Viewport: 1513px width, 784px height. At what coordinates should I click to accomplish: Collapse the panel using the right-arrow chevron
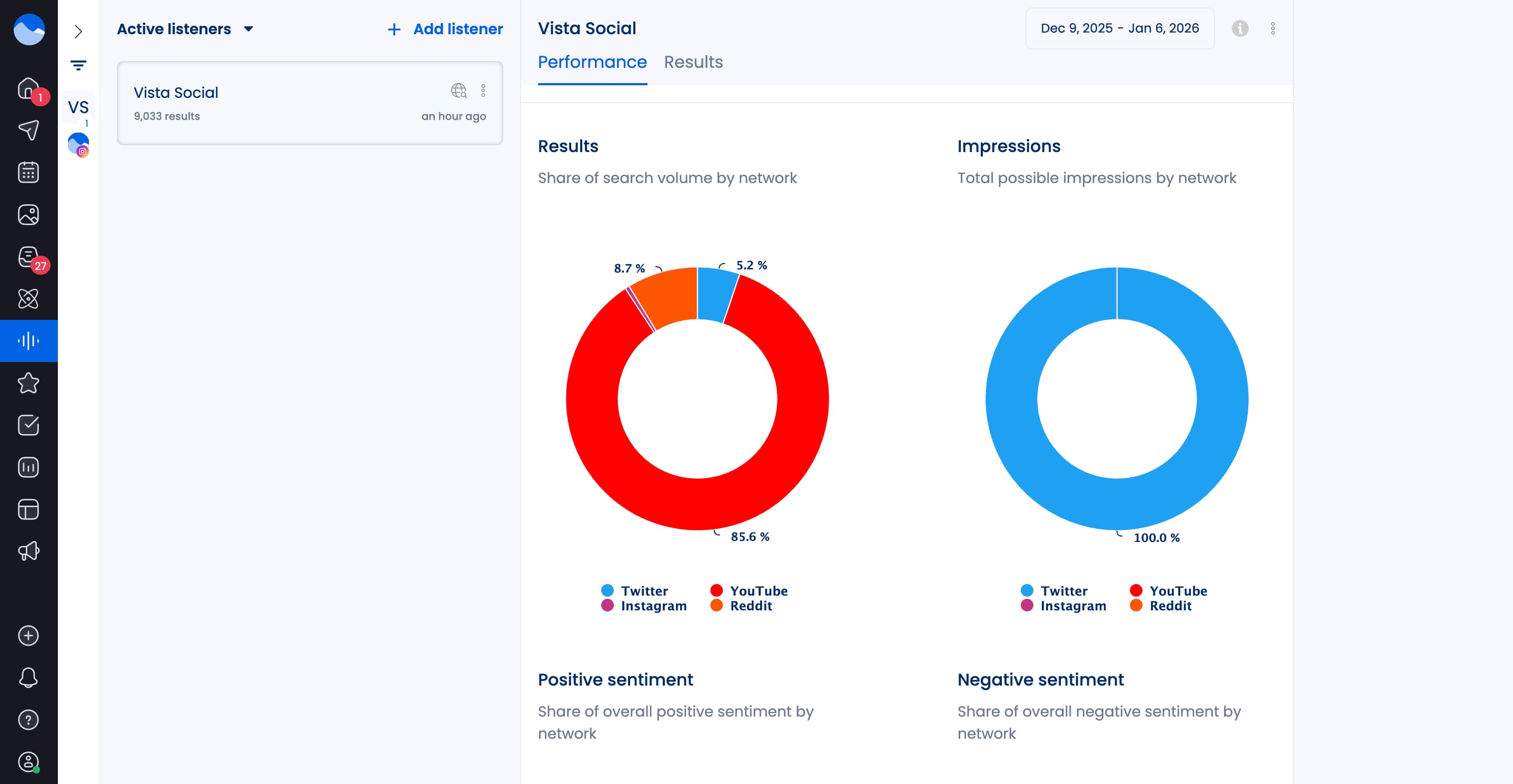click(78, 32)
